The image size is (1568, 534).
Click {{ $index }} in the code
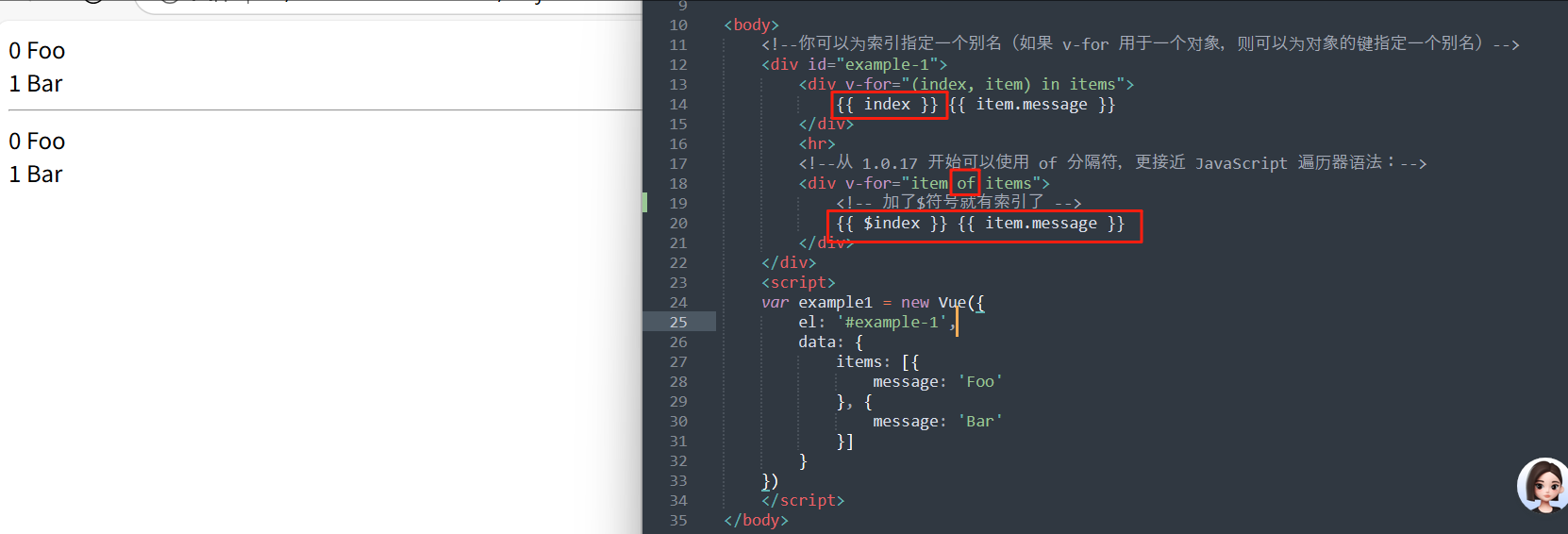892,224
